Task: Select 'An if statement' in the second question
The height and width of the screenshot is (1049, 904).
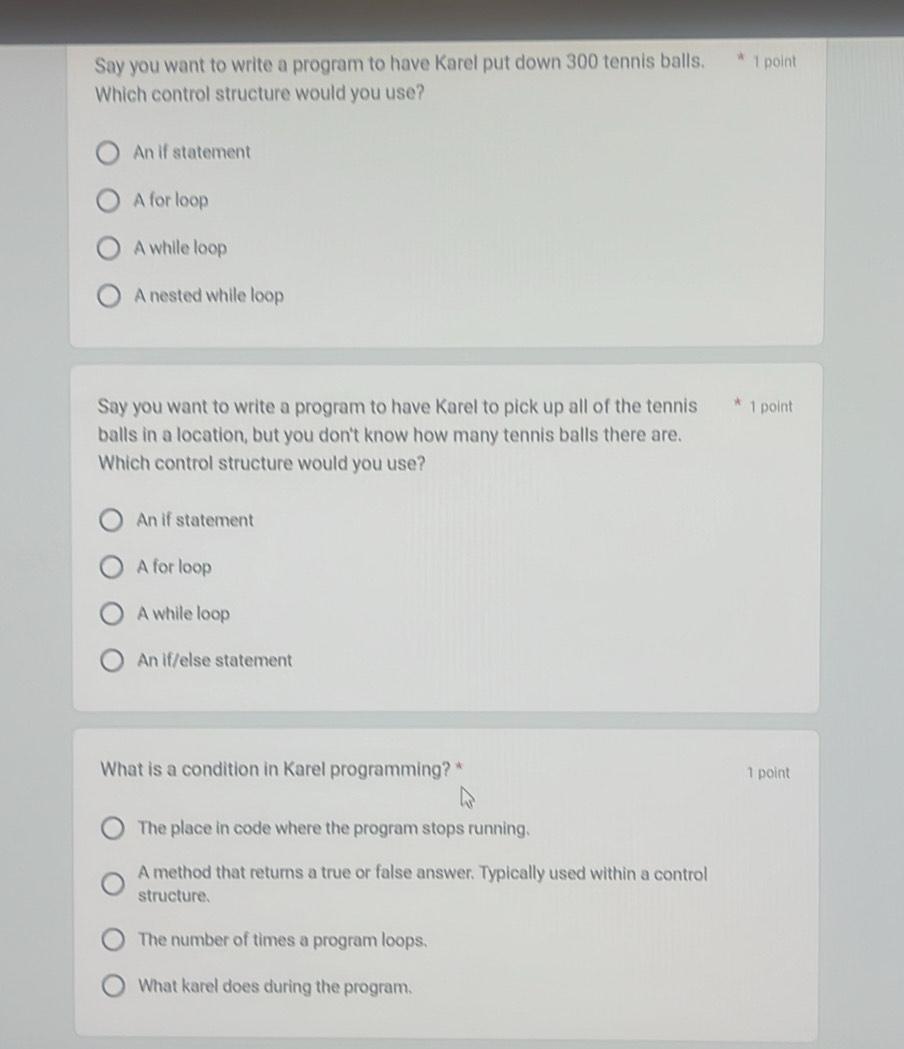Action: coord(113,519)
